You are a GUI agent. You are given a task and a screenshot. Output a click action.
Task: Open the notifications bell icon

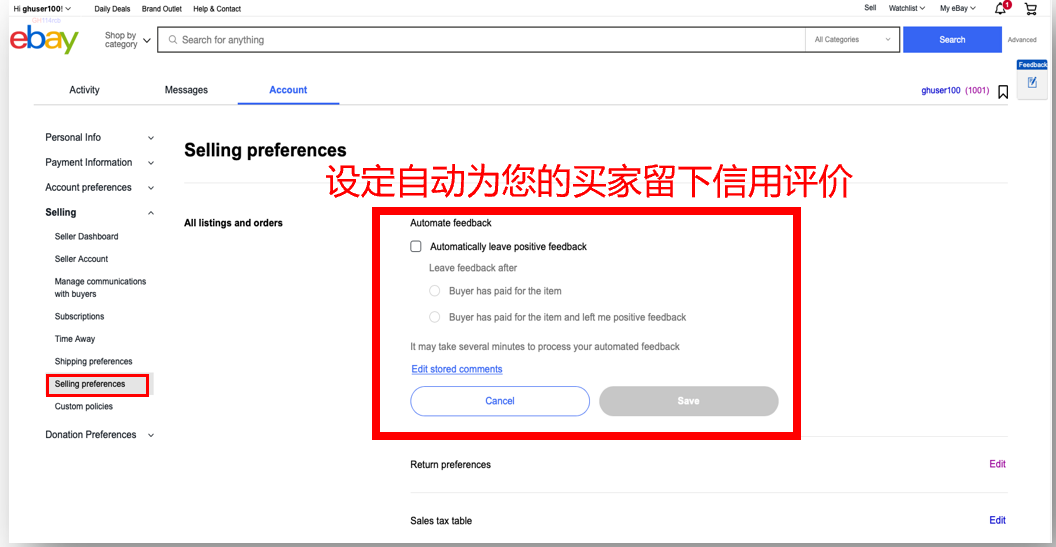1001,8
